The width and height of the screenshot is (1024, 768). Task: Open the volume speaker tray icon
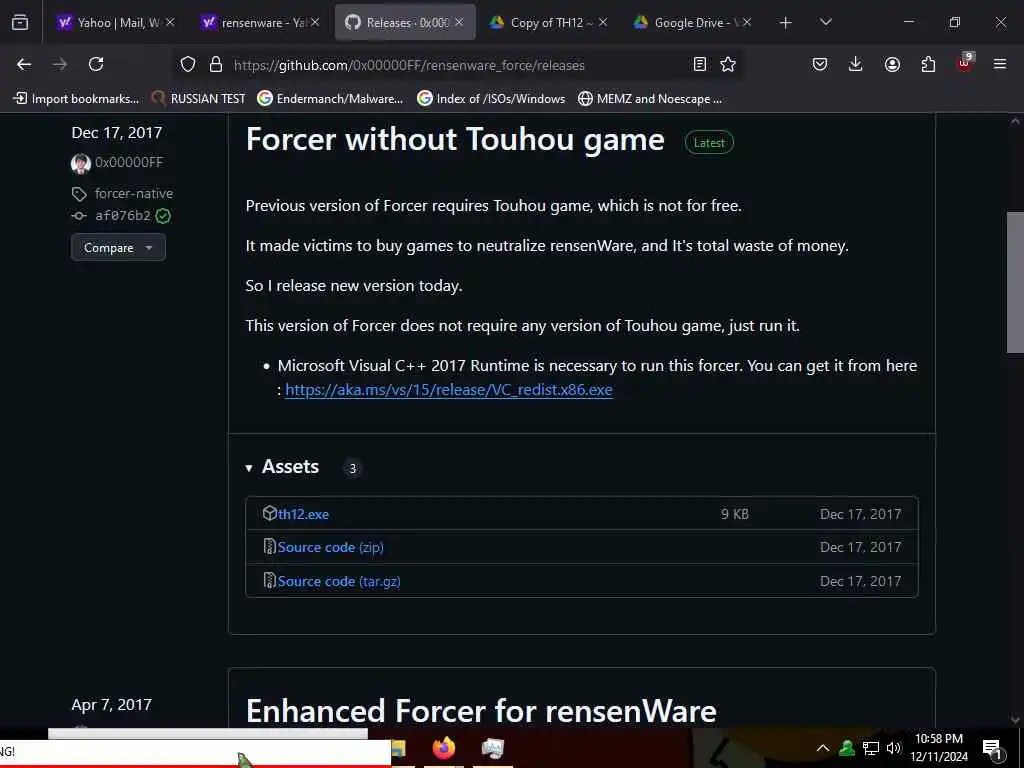coord(893,748)
